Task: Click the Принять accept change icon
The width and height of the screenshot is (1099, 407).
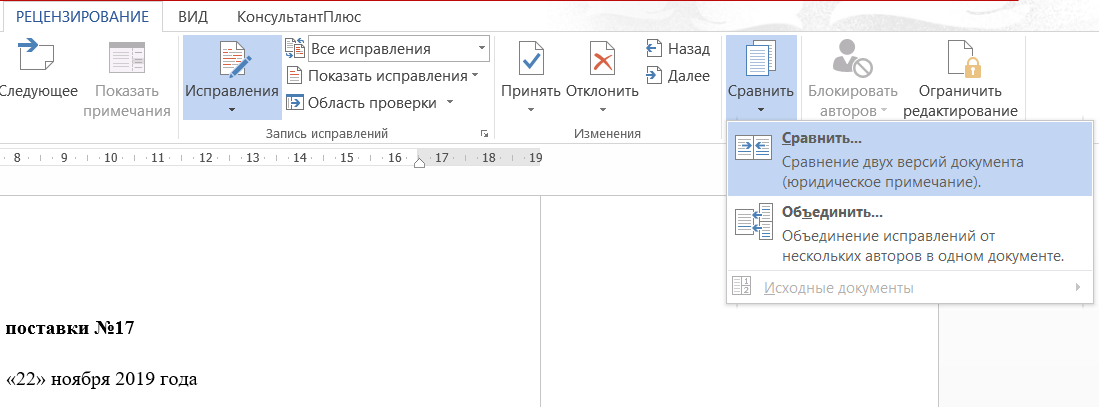Action: pos(531,59)
